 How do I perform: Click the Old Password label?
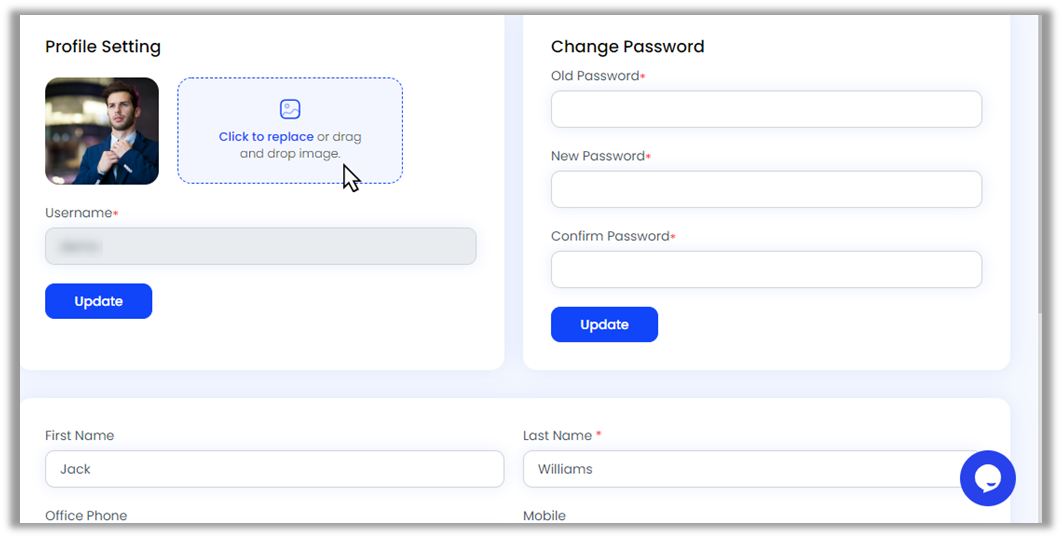(x=594, y=76)
